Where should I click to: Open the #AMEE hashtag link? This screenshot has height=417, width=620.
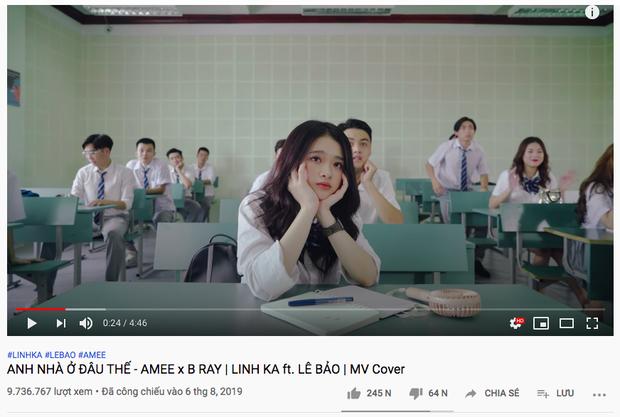pyautogui.click(x=92, y=355)
